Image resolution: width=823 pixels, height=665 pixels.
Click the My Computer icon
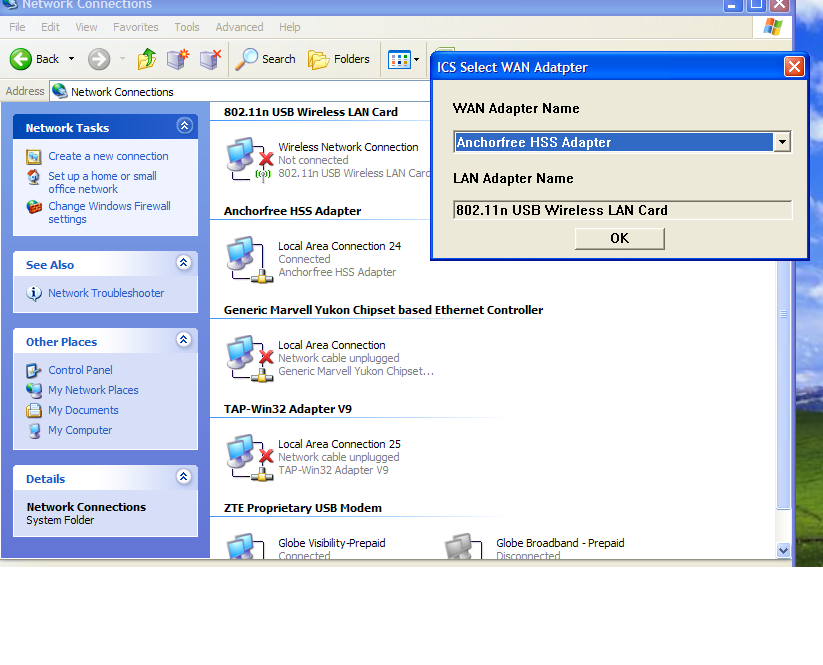pyautogui.click(x=34, y=430)
